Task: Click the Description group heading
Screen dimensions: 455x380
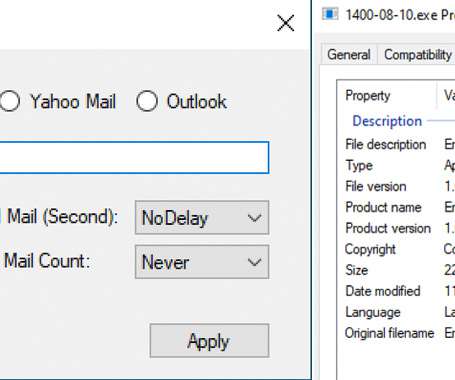Action: point(387,121)
